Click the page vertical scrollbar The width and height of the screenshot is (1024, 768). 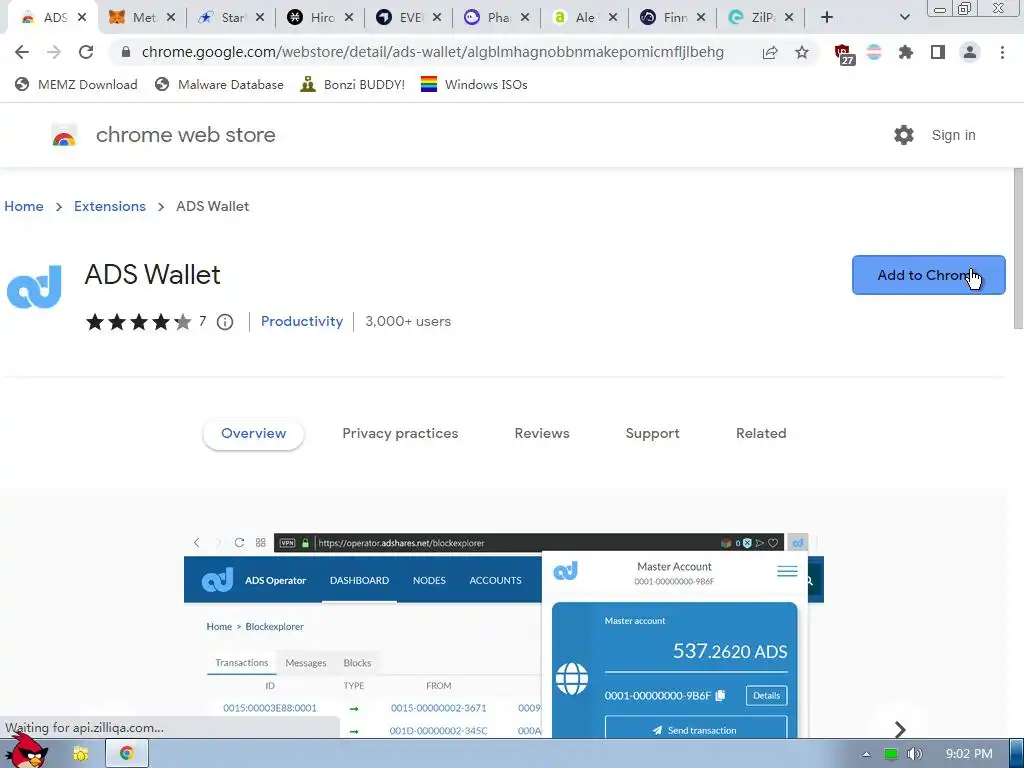pyautogui.click(x=1018, y=248)
